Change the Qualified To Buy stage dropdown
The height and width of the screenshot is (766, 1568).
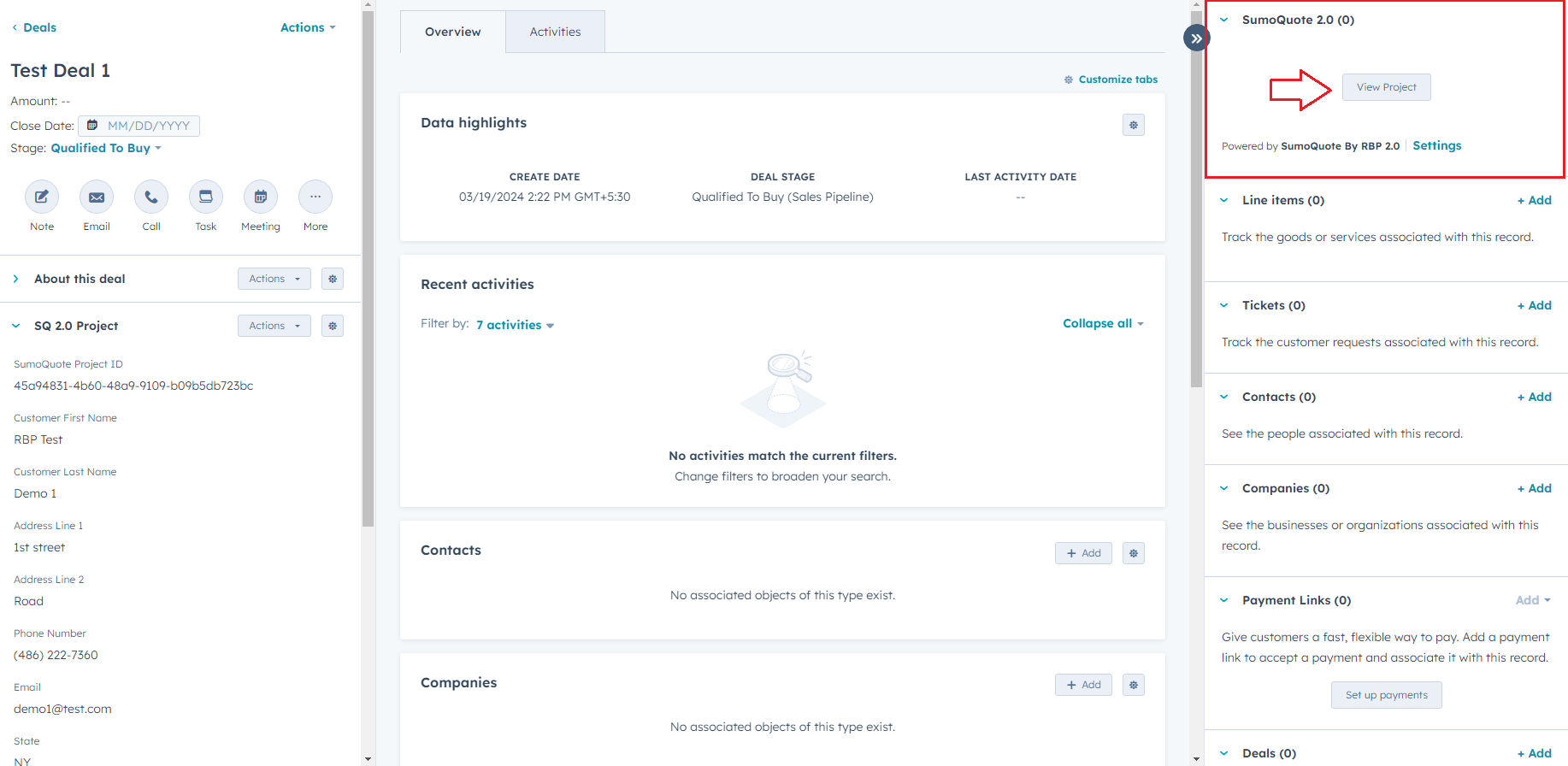106,148
